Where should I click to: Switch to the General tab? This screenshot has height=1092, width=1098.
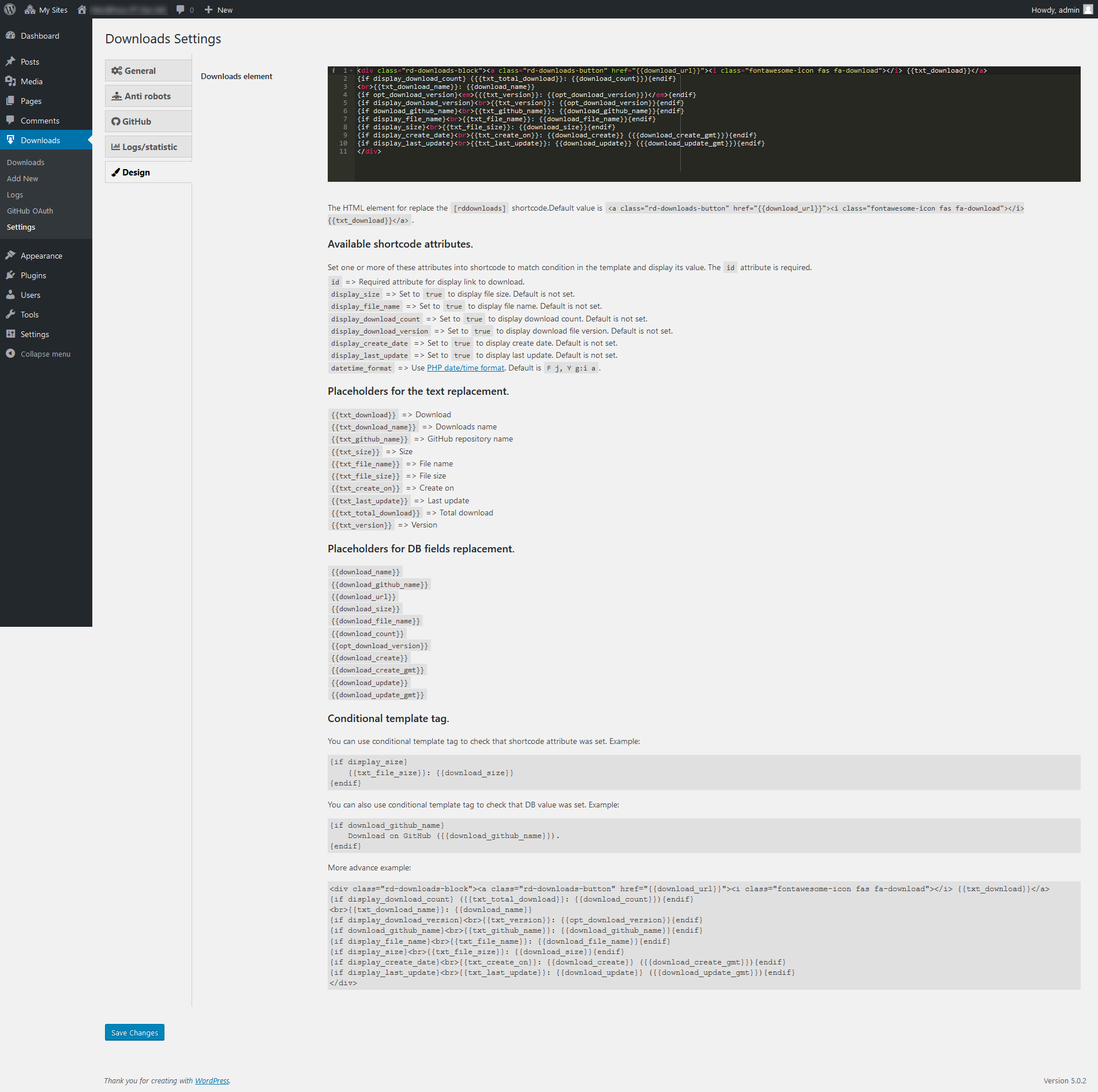coord(148,70)
